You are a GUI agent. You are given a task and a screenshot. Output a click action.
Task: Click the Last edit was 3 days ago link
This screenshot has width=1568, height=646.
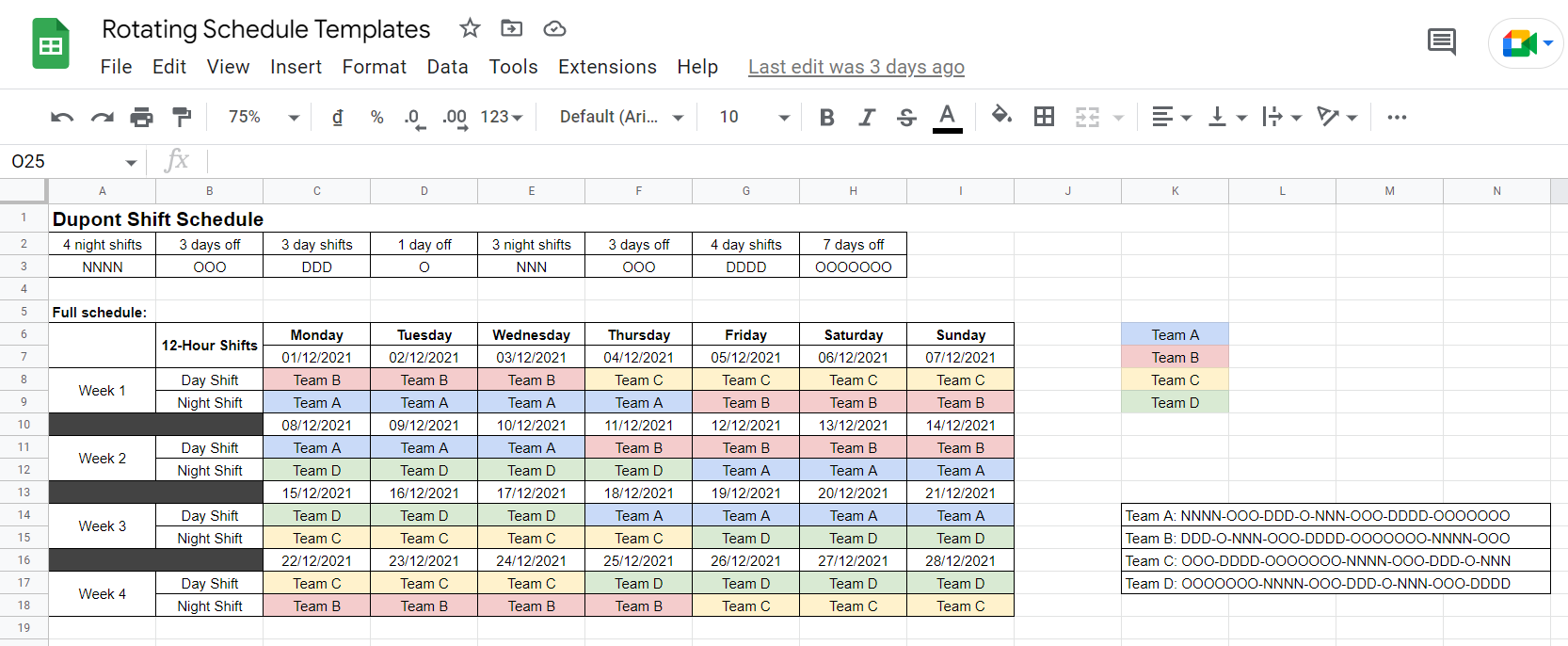(x=856, y=67)
